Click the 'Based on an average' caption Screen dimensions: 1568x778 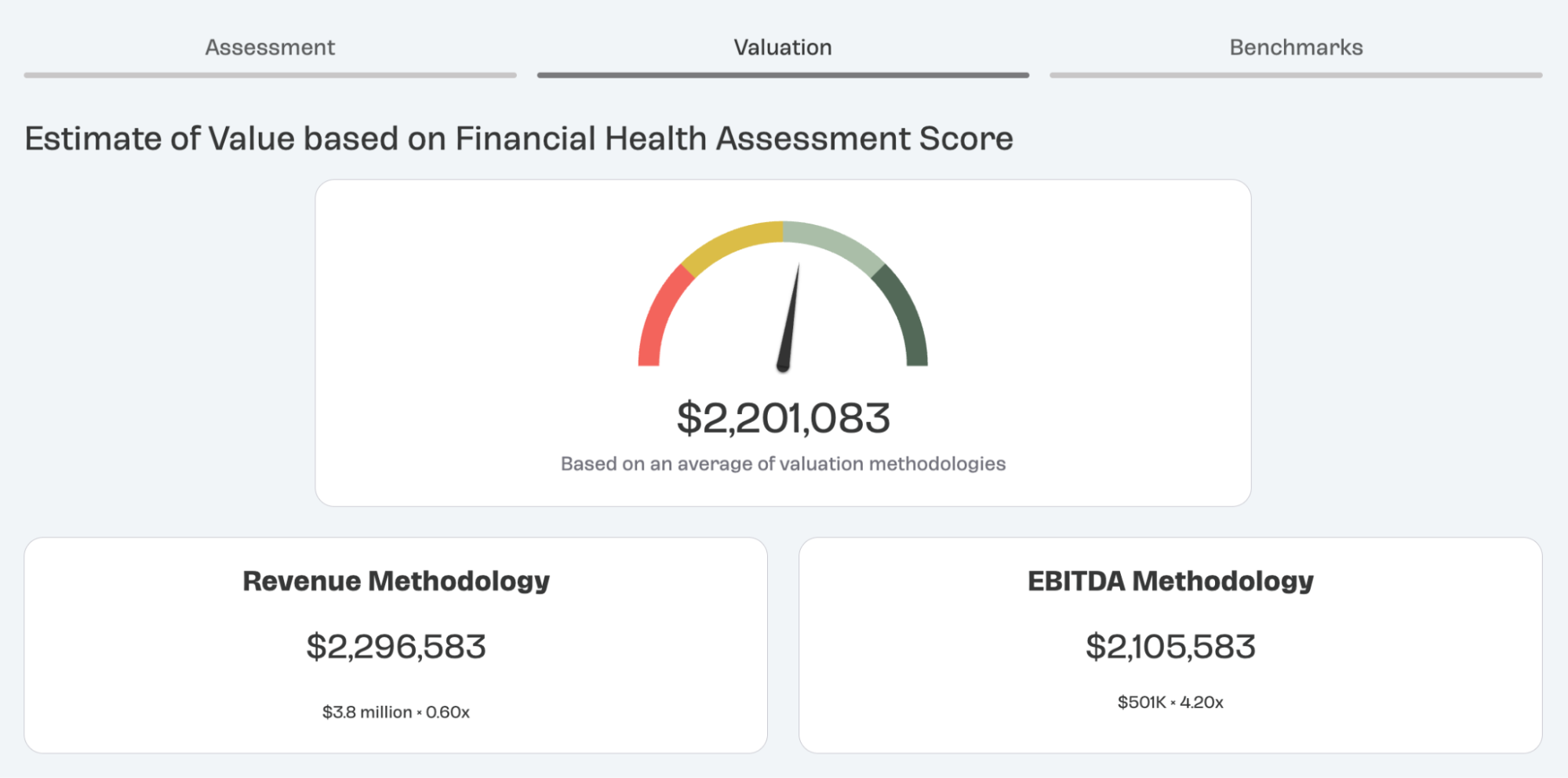coord(783,464)
